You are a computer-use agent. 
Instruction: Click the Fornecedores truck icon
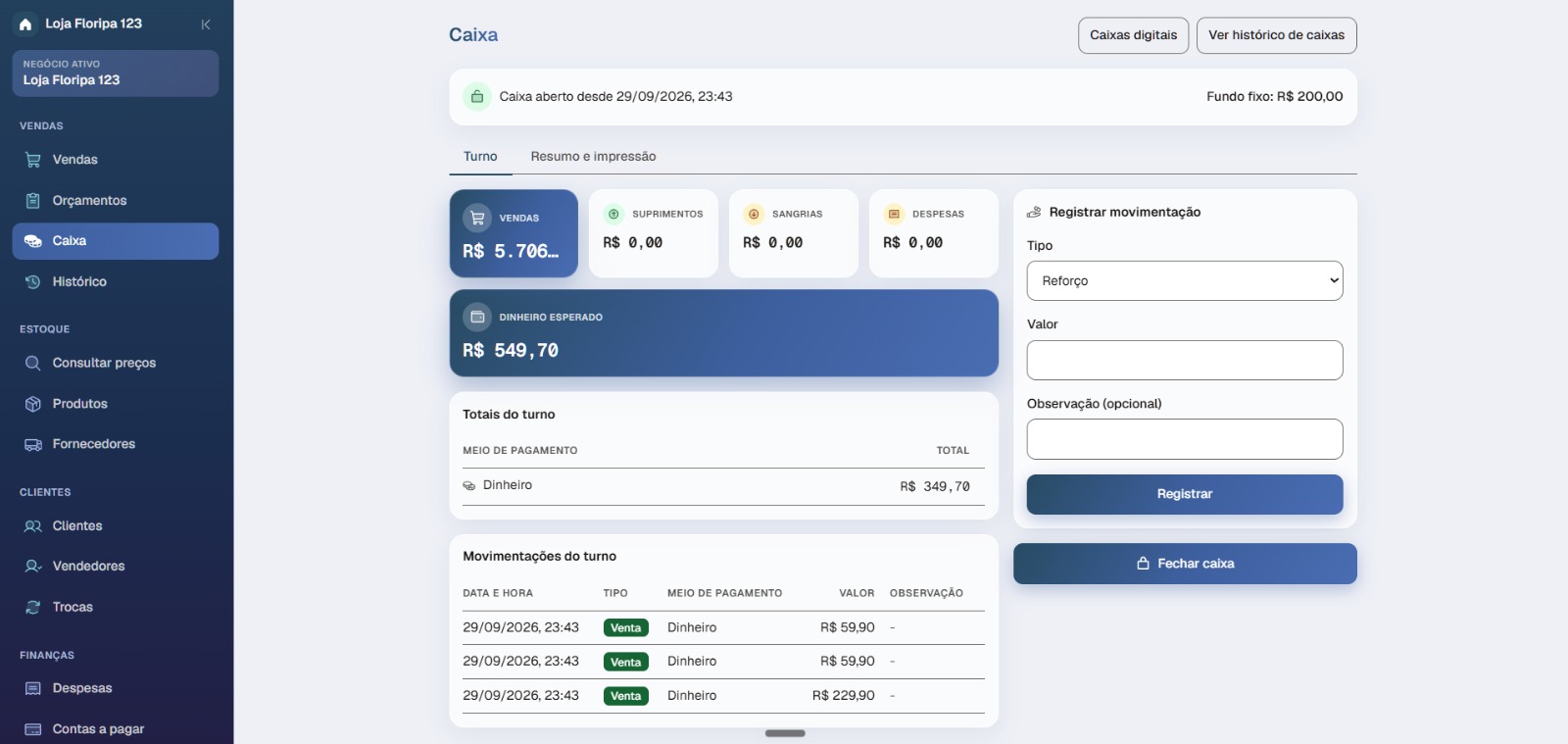(33, 444)
